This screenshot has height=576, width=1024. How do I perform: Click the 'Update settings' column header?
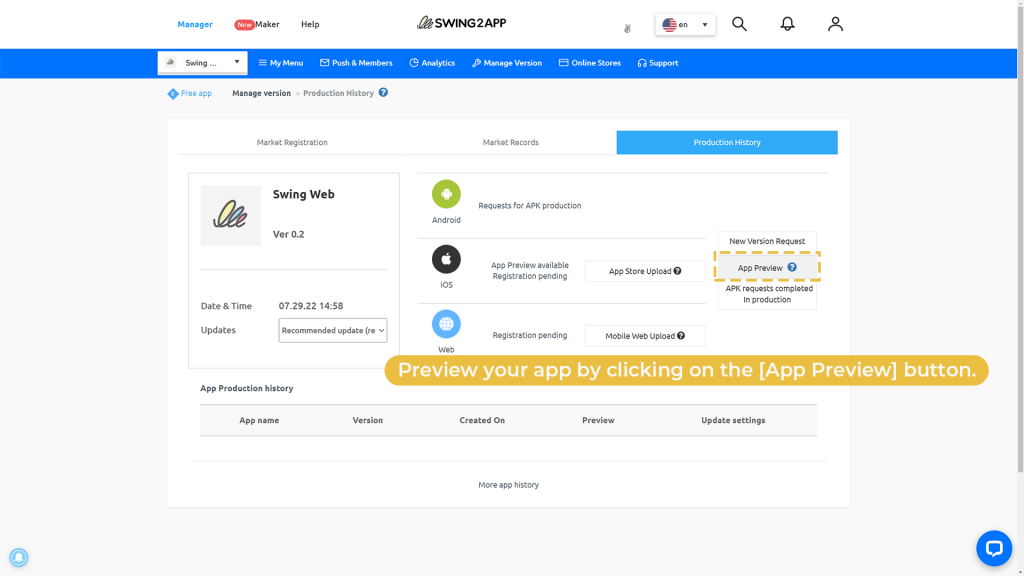(733, 421)
